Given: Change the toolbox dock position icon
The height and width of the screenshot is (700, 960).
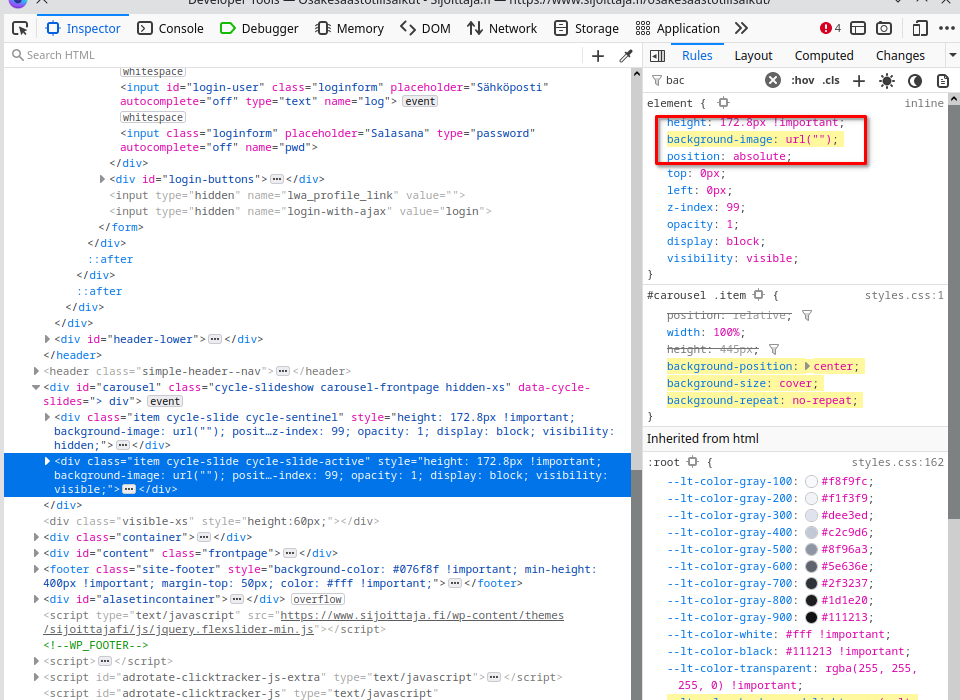Looking at the screenshot, I should [x=858, y=28].
